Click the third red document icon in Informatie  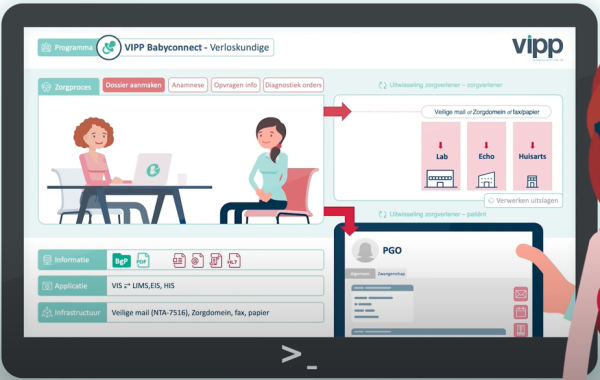(216, 261)
